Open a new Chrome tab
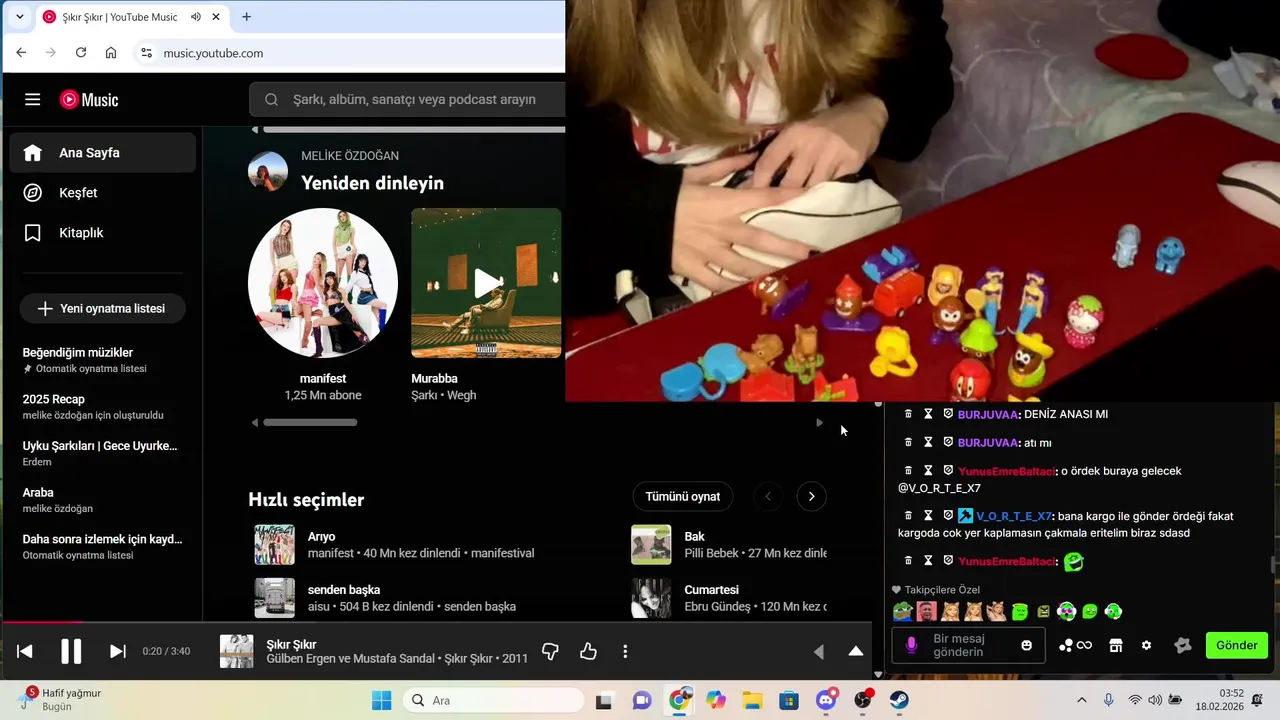The width and height of the screenshot is (1280, 720). tap(247, 17)
